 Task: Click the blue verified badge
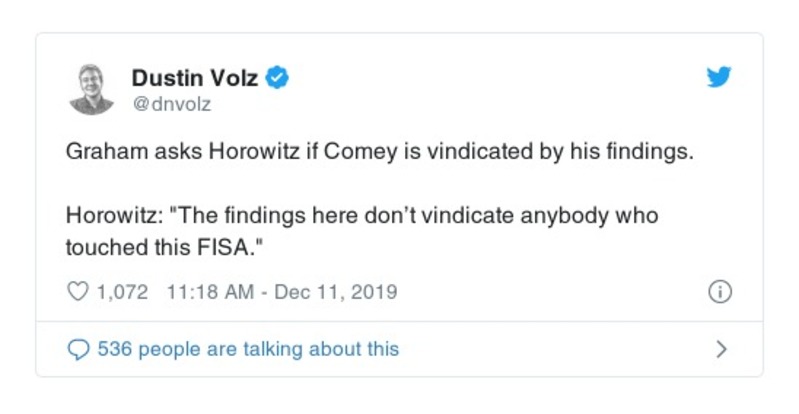tap(281, 76)
